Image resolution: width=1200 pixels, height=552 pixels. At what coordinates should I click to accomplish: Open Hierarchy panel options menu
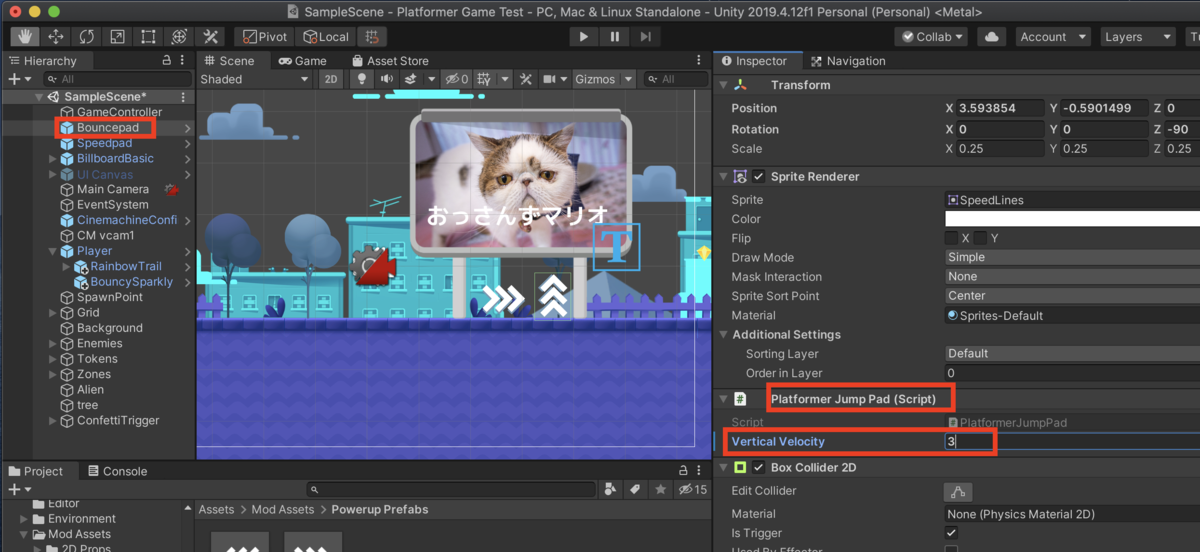185,61
